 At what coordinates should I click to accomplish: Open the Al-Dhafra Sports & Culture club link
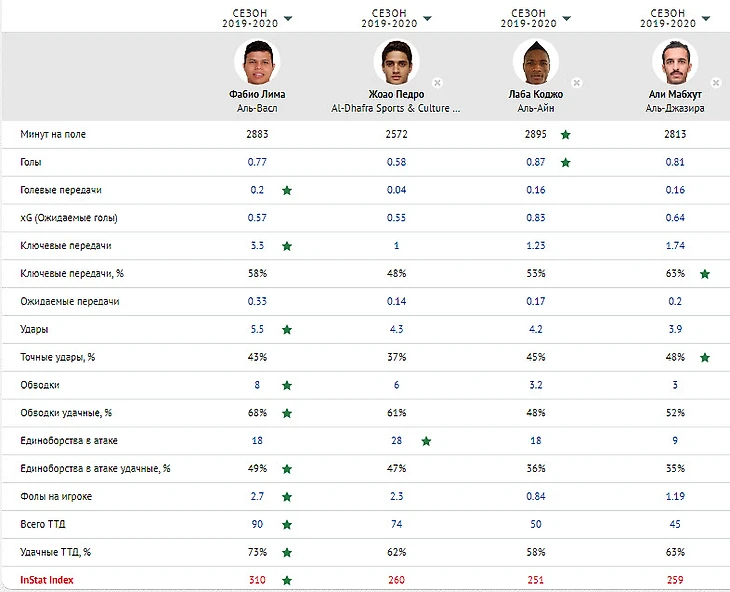(x=397, y=107)
